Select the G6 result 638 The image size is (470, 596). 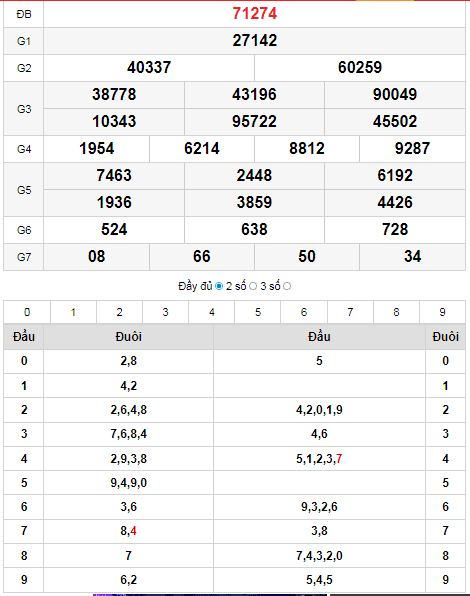[x=254, y=230]
